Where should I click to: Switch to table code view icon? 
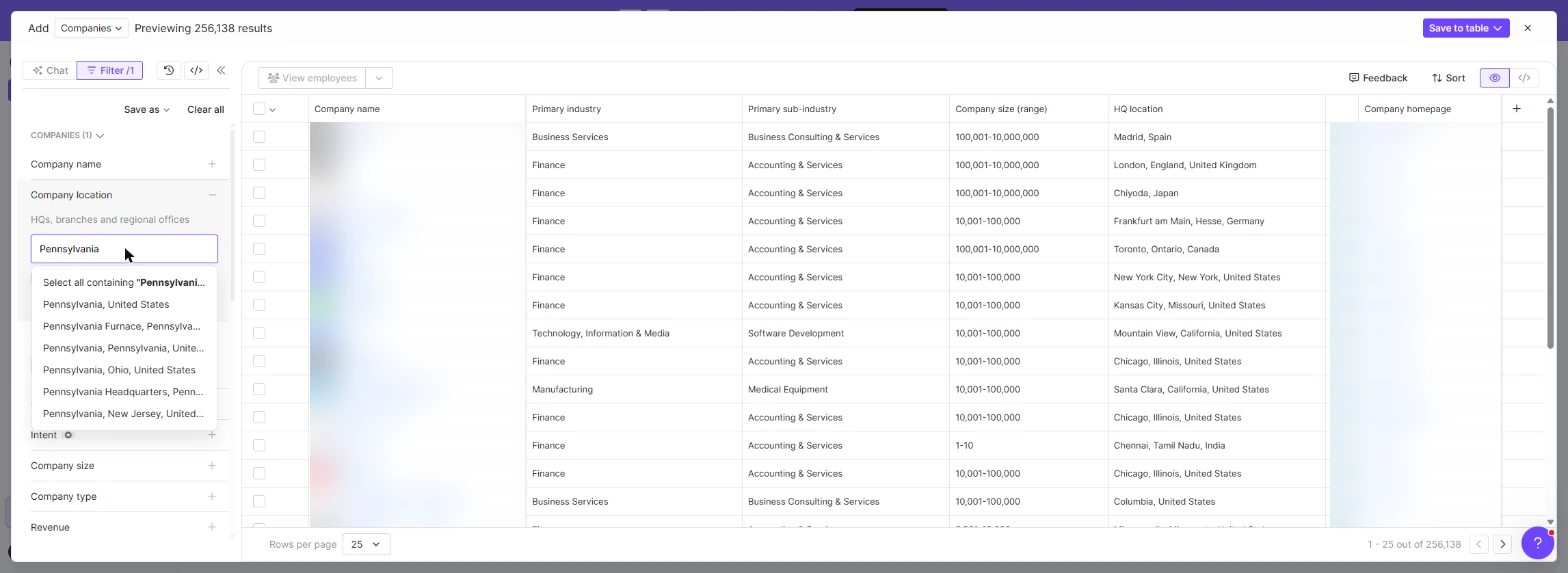pos(1524,78)
